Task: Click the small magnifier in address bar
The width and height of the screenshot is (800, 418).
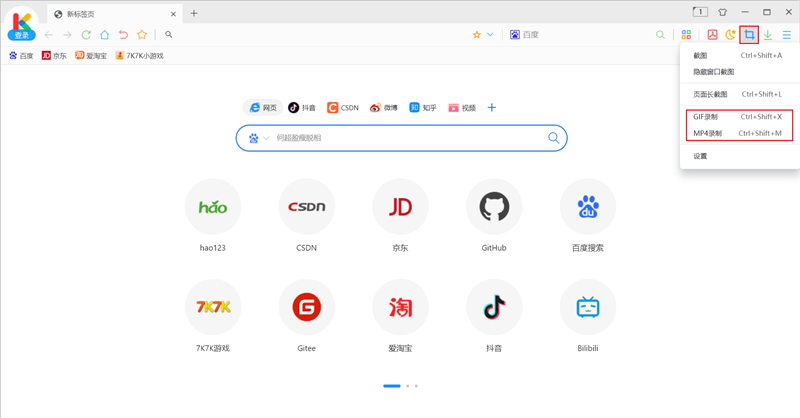Action: point(168,35)
